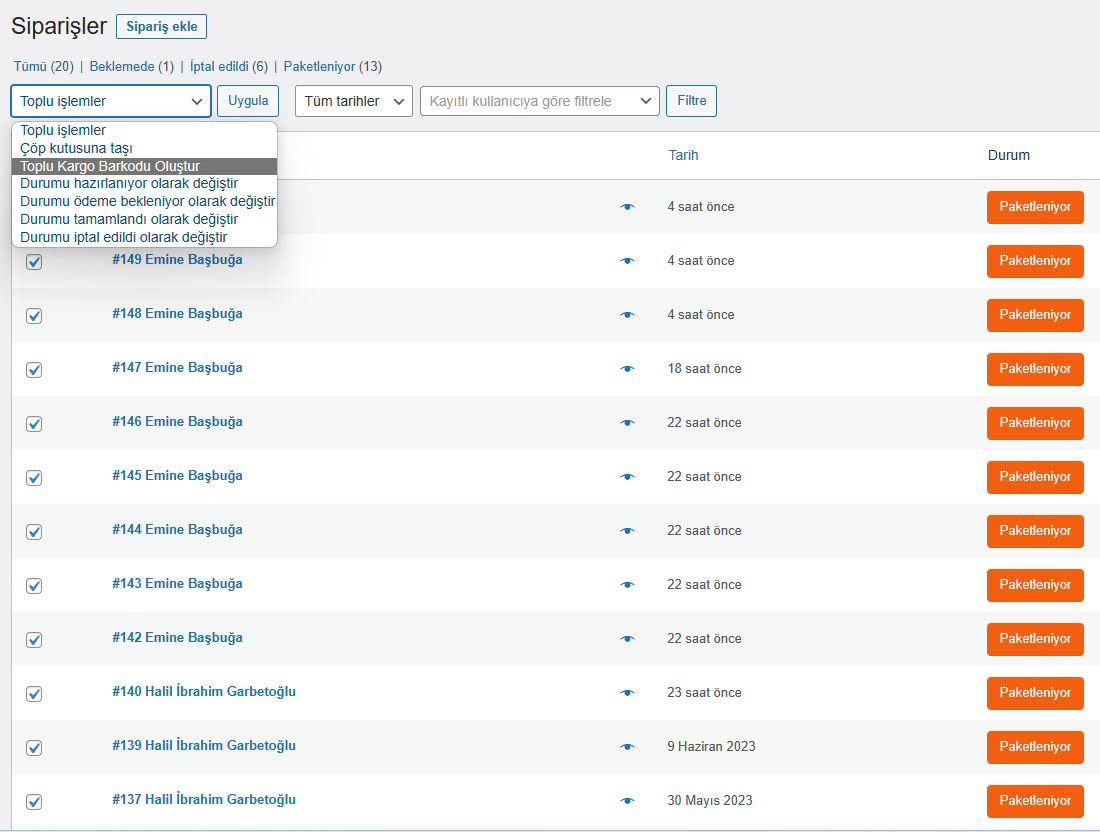The image size is (1100, 832).
Task: Uncheck order #140 checkbox
Action: [x=34, y=694]
